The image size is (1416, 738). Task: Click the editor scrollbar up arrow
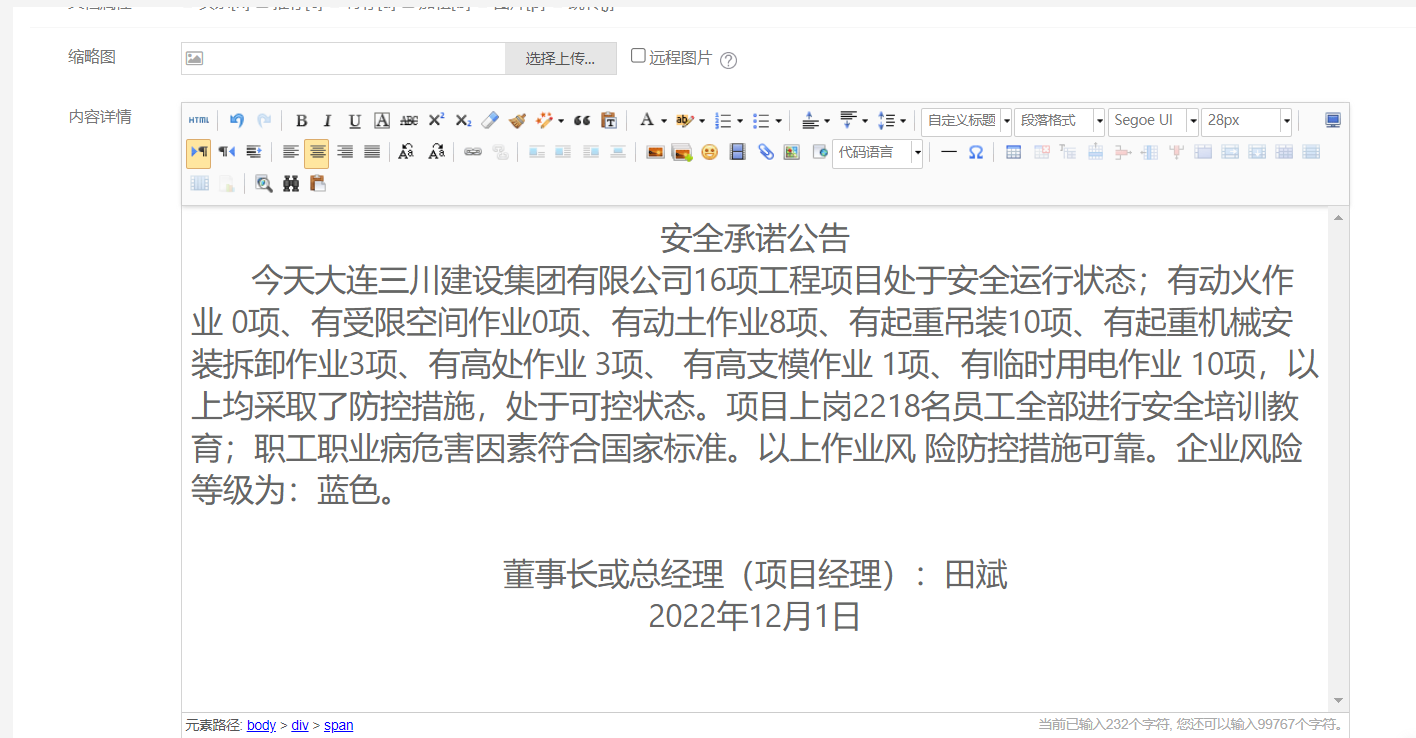point(1338,217)
